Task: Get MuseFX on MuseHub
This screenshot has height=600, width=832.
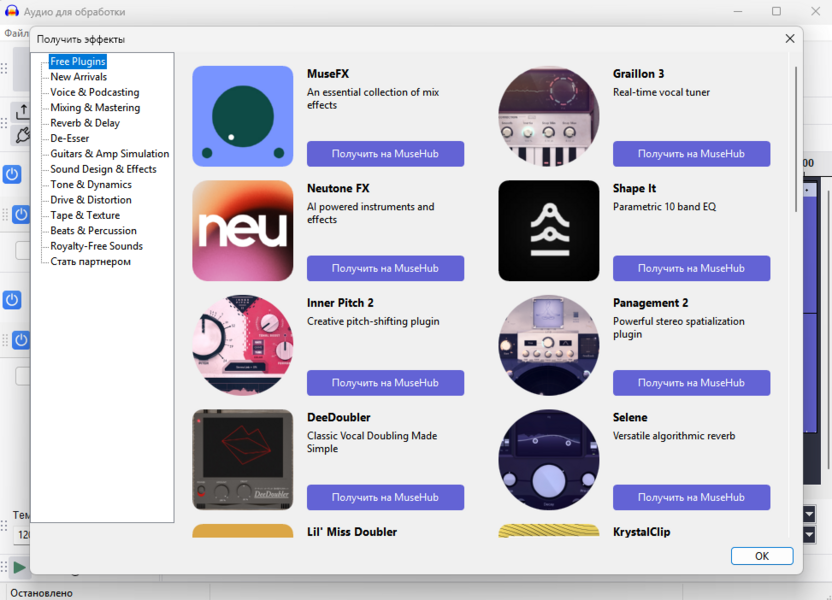Action: click(385, 154)
